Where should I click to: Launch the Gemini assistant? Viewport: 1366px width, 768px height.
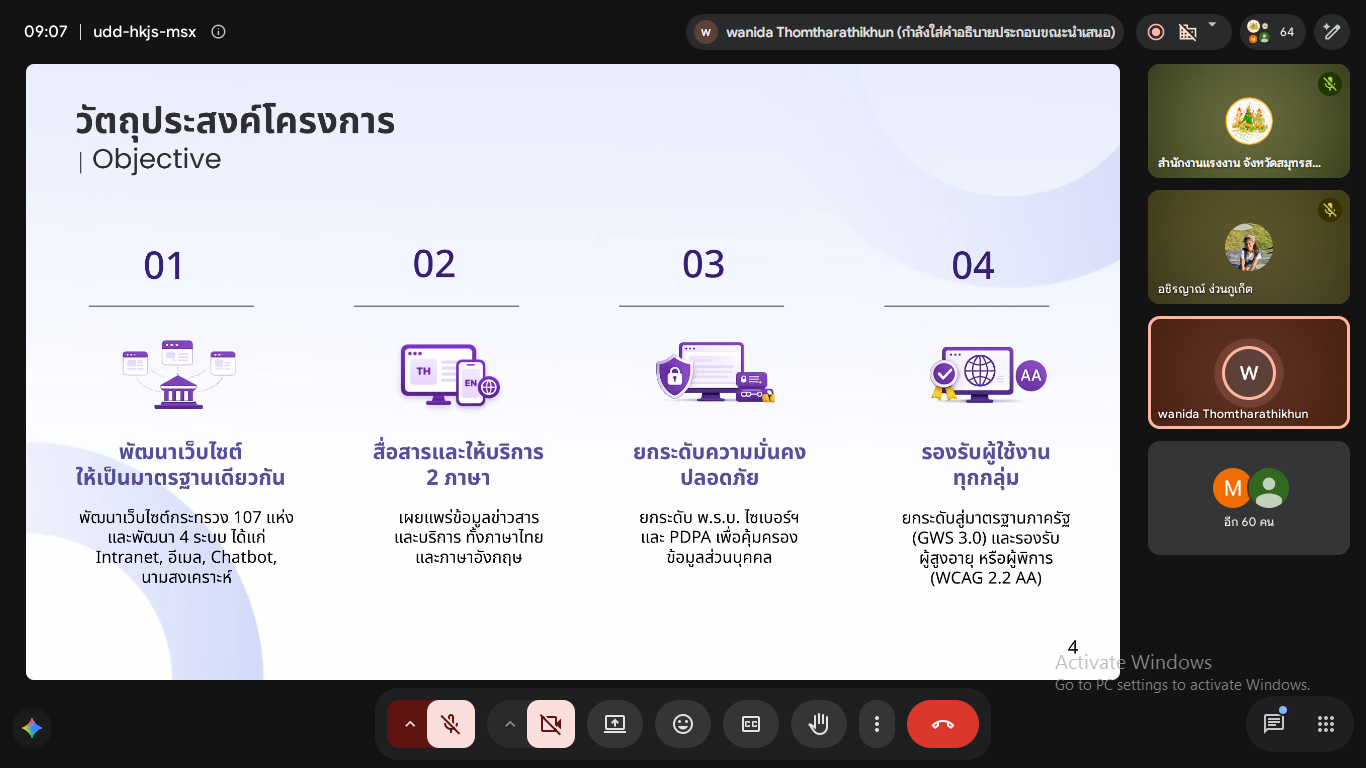(x=32, y=728)
